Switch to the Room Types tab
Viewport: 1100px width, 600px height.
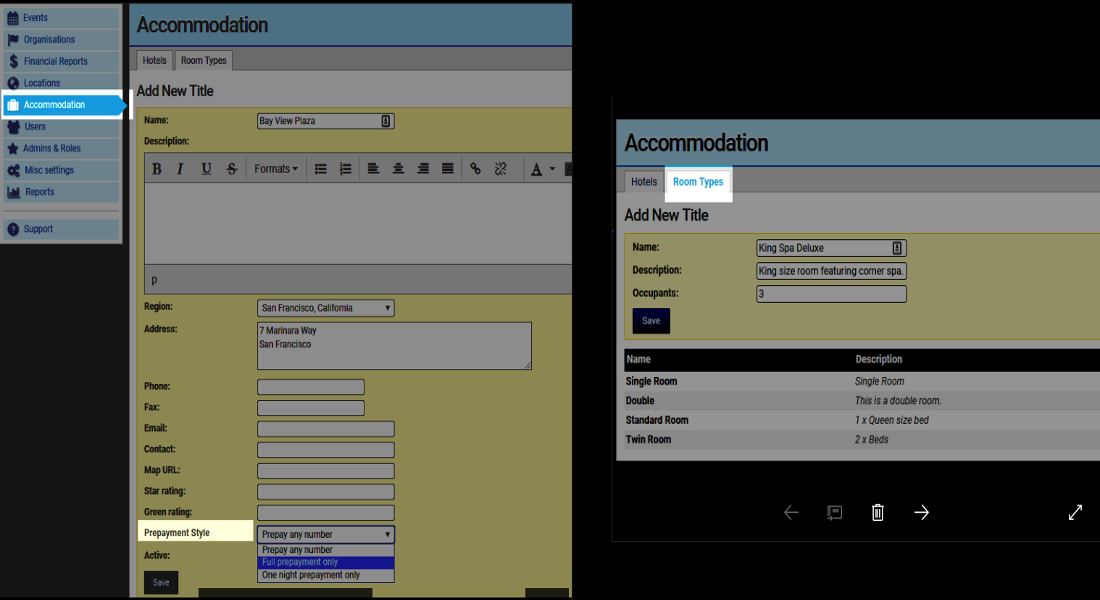click(203, 60)
